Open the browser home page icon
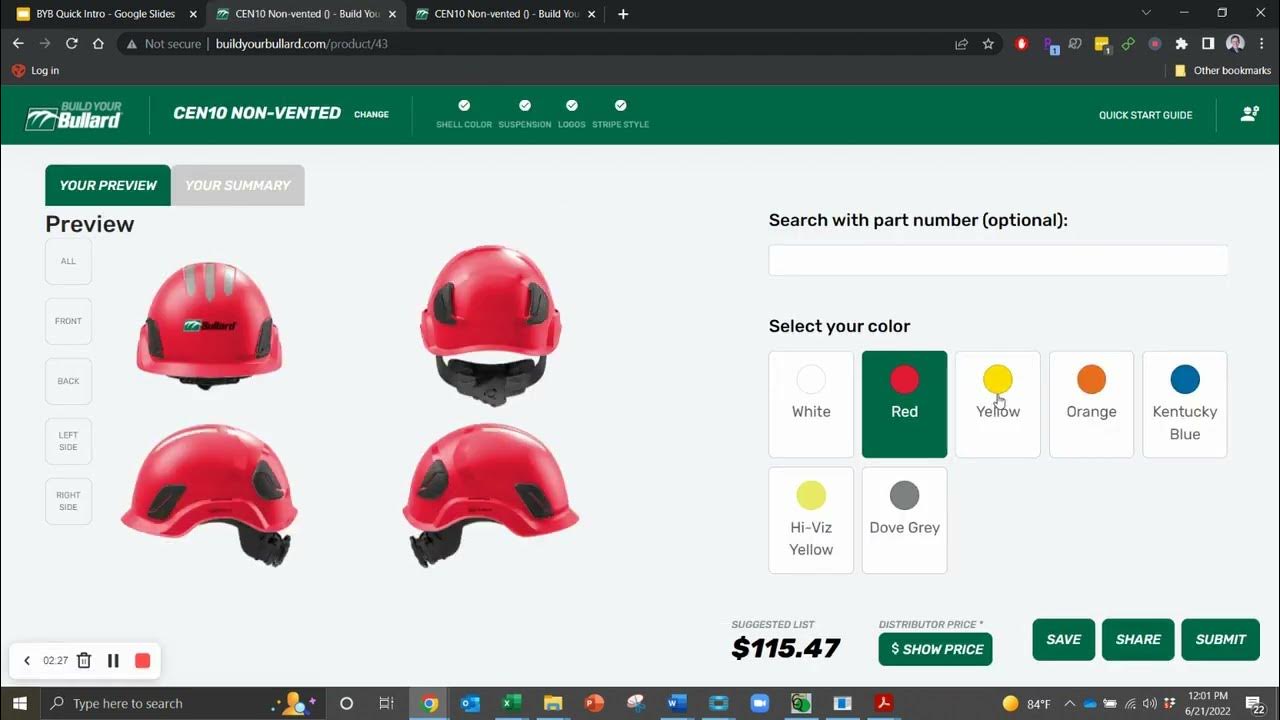The image size is (1280, 720). point(98,44)
